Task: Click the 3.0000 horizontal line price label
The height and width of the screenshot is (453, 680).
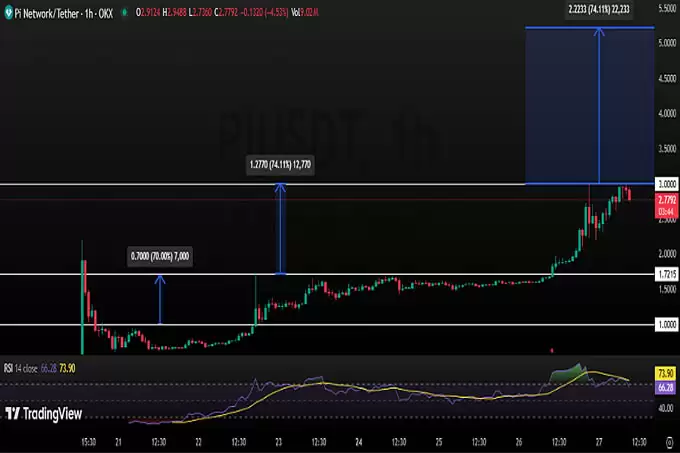Action: pos(666,185)
